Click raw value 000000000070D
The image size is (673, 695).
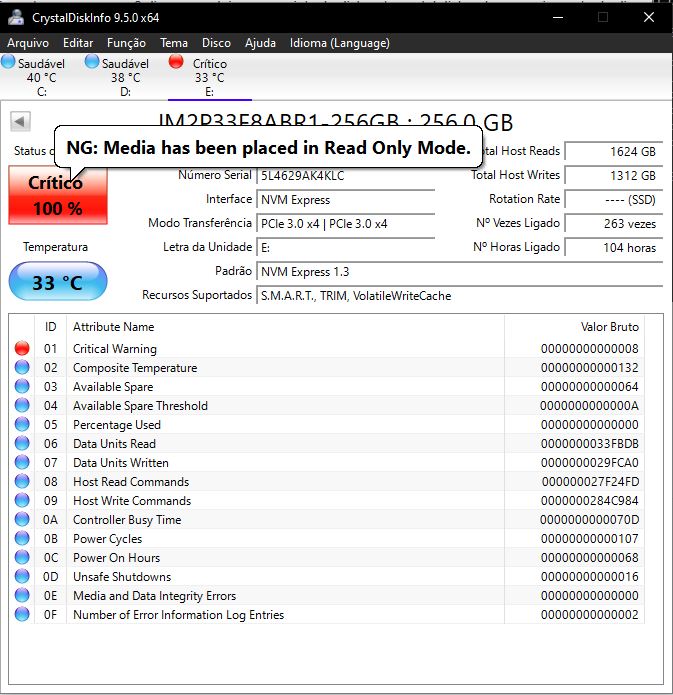tap(589, 519)
